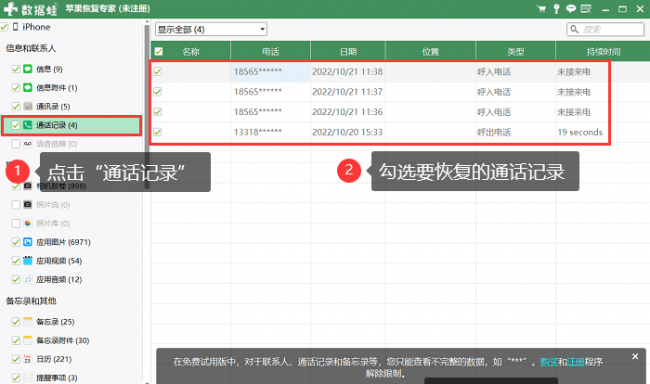Select 备忘录附件 (30) category
This screenshot has width=650, height=384.
tap(63, 340)
